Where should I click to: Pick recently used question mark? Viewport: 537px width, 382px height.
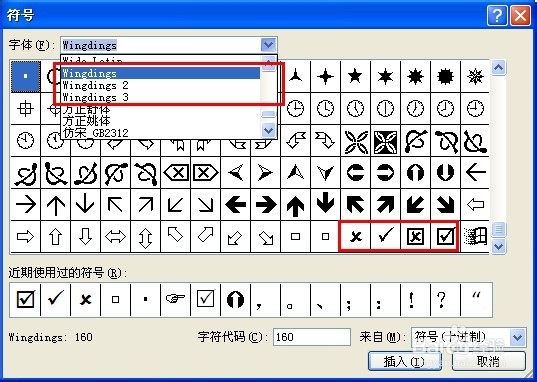click(x=446, y=299)
